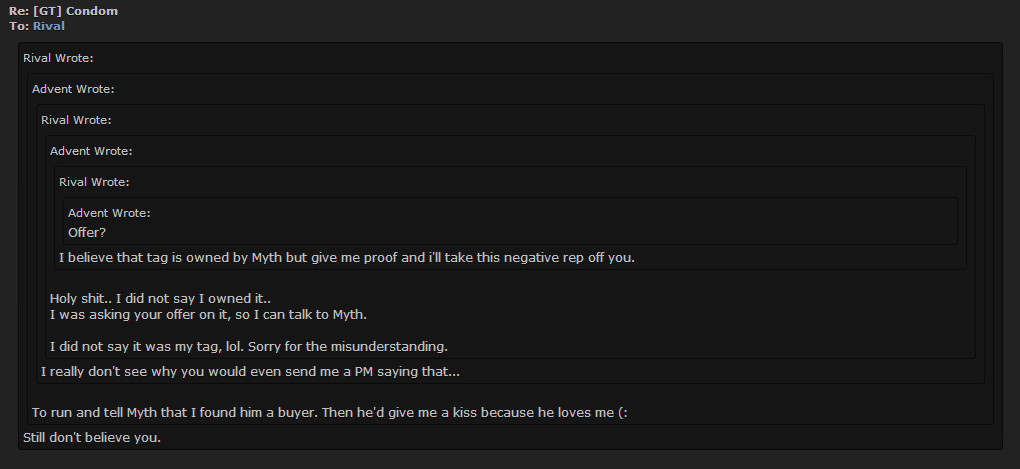Click the 'To run and tell Myth' reply line
The width and height of the screenshot is (1020, 469).
(330, 412)
